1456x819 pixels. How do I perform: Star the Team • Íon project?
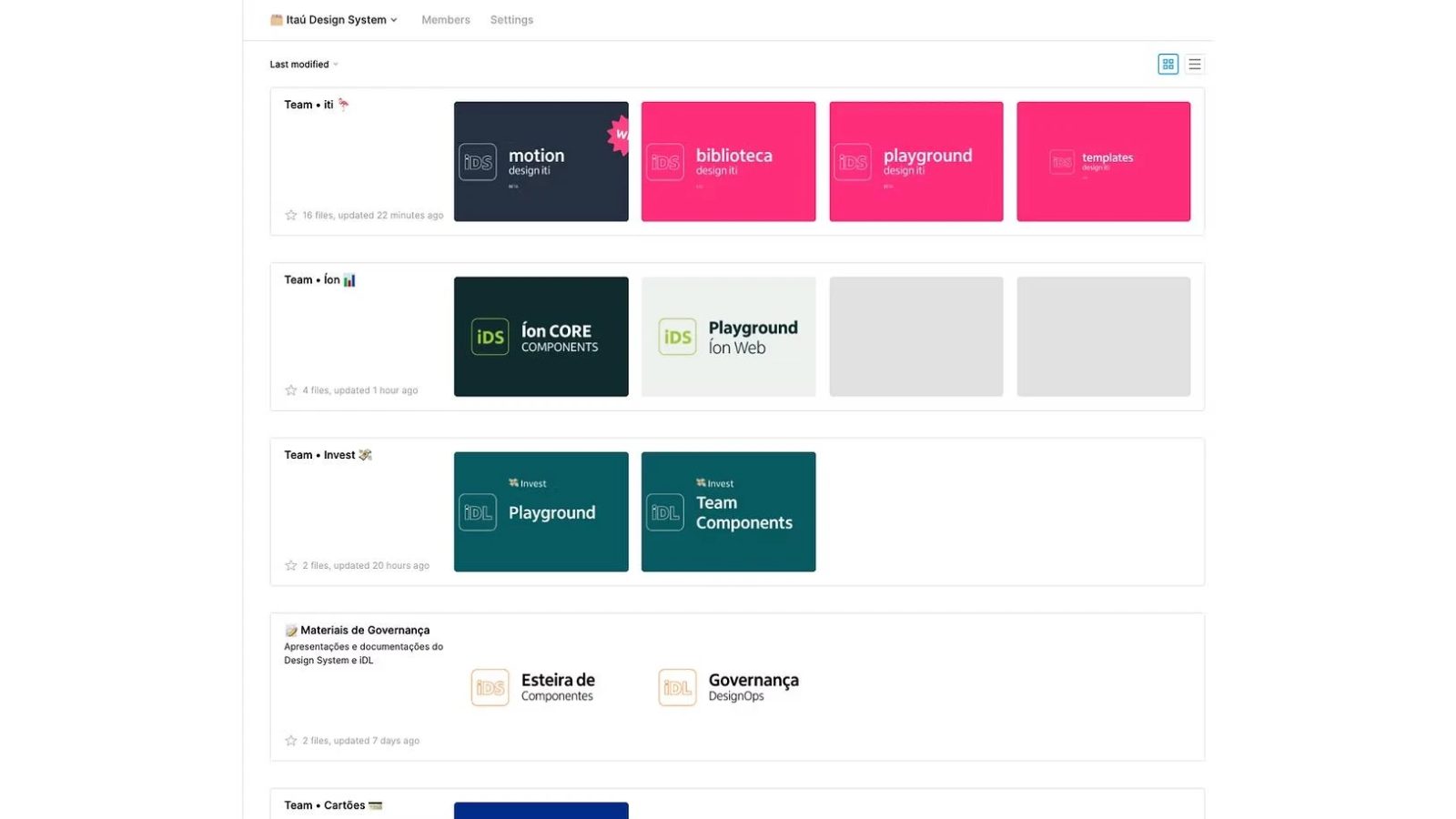click(x=291, y=389)
